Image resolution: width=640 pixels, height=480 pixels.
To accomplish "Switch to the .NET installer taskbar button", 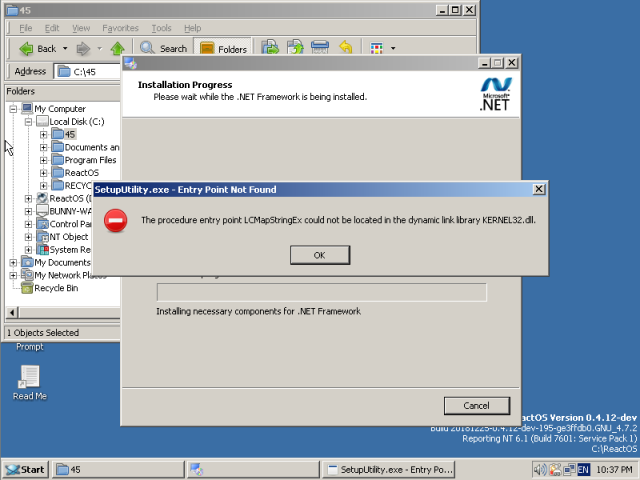I will tap(253, 470).
